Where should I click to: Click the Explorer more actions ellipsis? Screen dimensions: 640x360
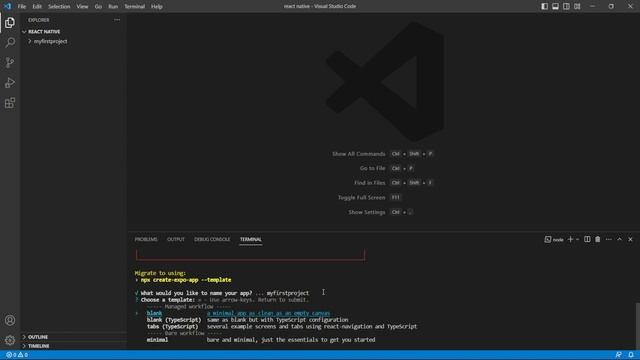click(117, 20)
